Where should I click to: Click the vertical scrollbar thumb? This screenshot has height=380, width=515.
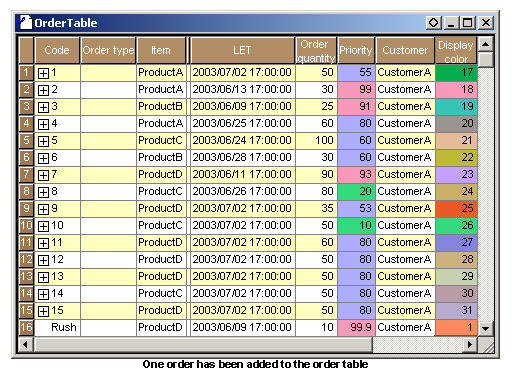click(485, 60)
